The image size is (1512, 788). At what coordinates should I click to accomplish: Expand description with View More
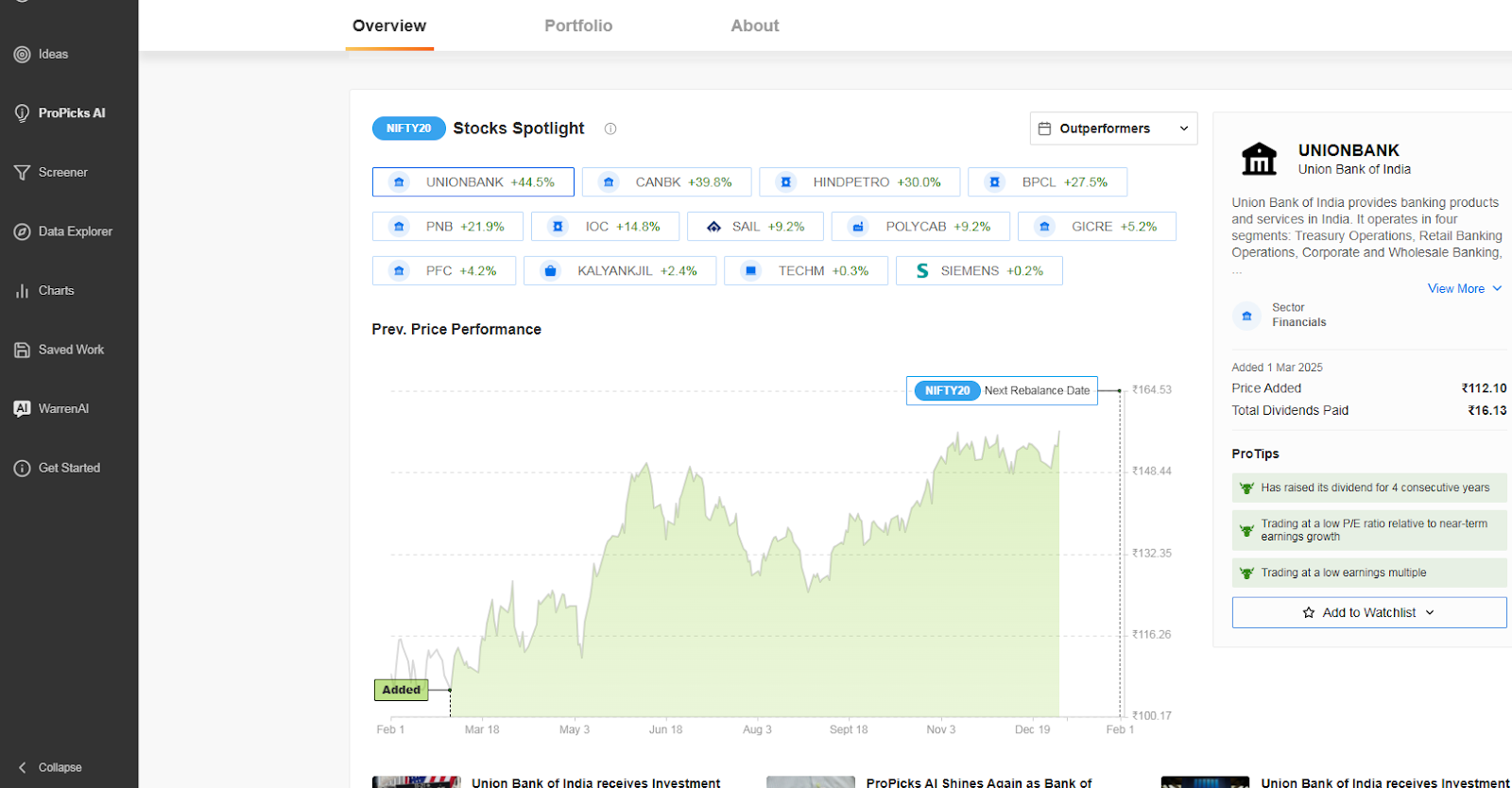[1464, 289]
